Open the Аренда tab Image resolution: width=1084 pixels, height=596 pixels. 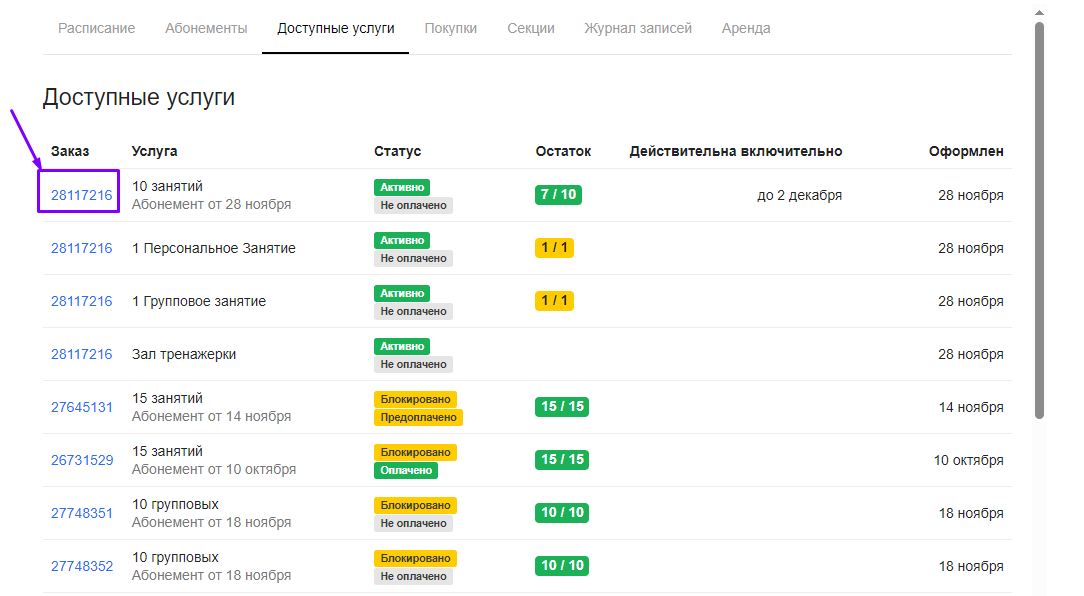[x=746, y=28]
